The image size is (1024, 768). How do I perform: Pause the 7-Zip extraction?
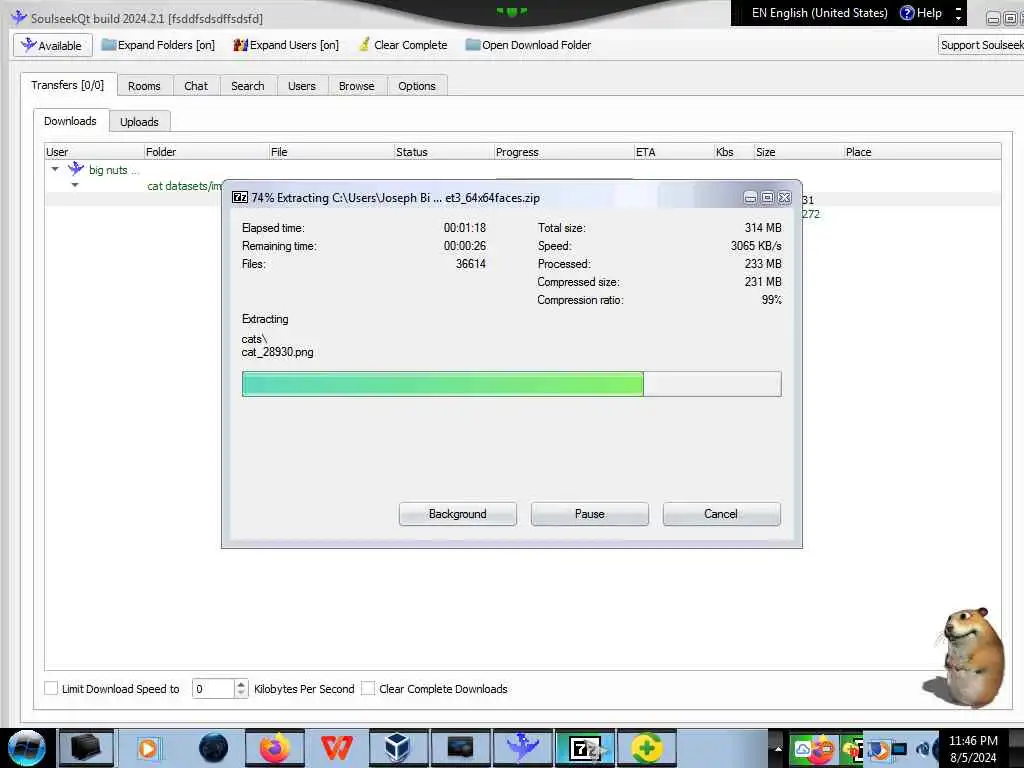(590, 514)
